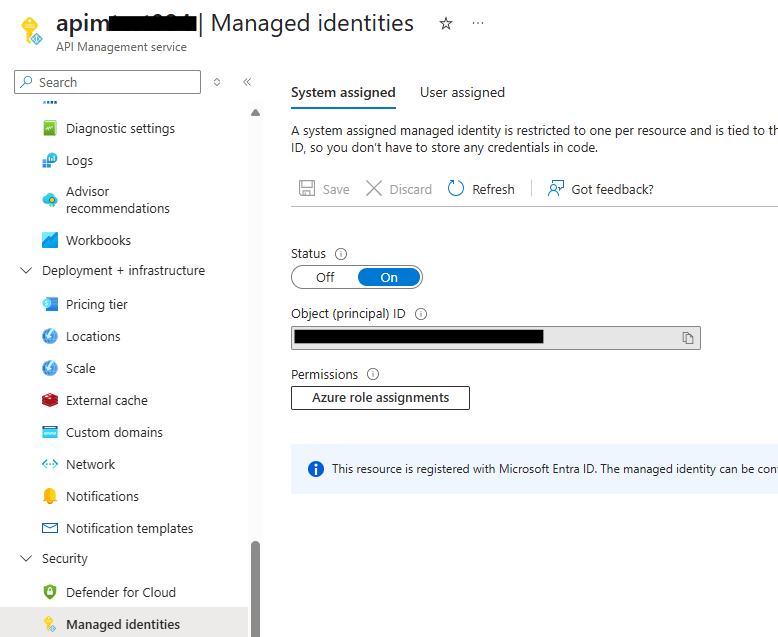Click the info icon next to Status
The width and height of the screenshot is (778, 637).
[x=341, y=254]
